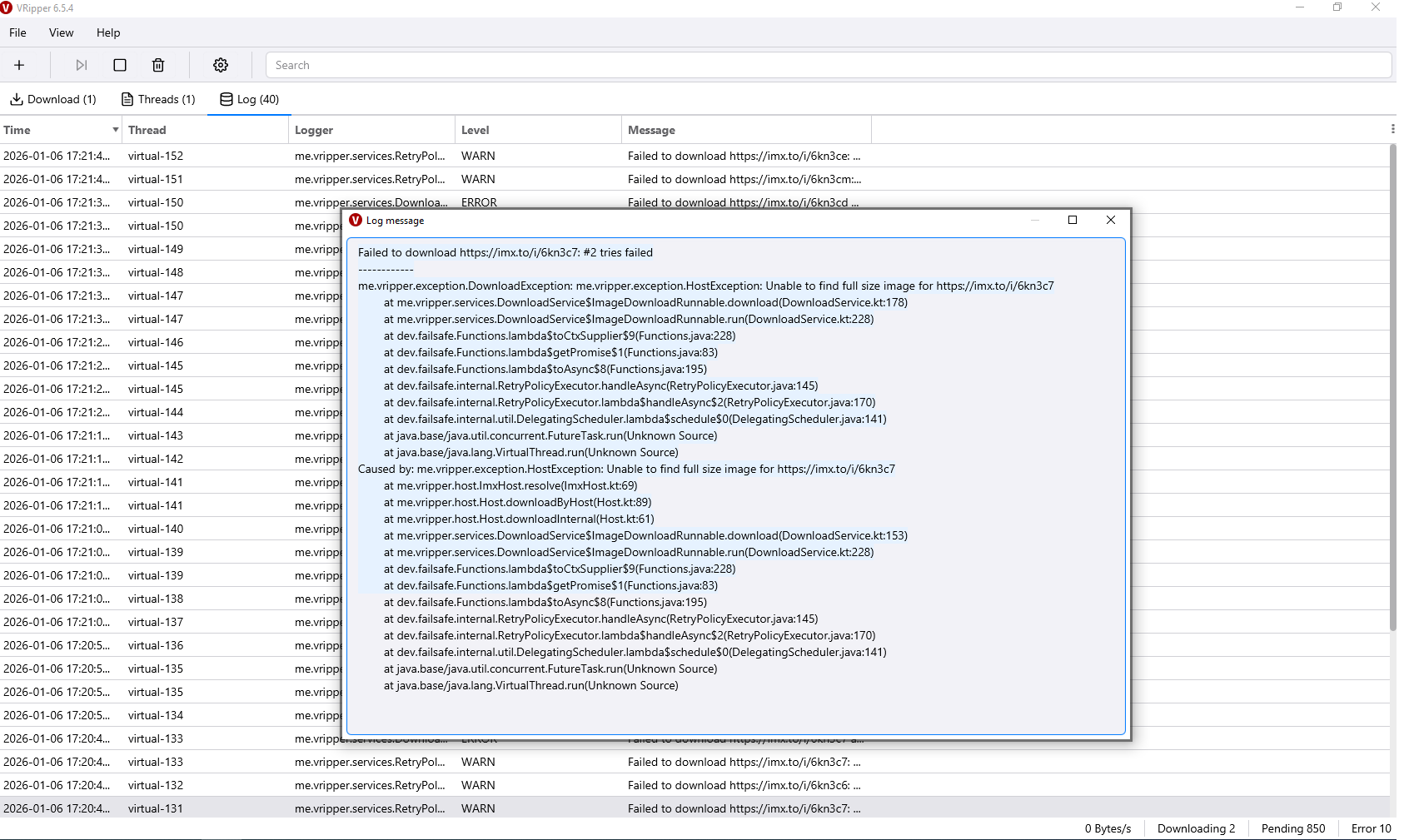Click the Level column header
This screenshot has height=840, width=1409.
pyautogui.click(x=539, y=130)
